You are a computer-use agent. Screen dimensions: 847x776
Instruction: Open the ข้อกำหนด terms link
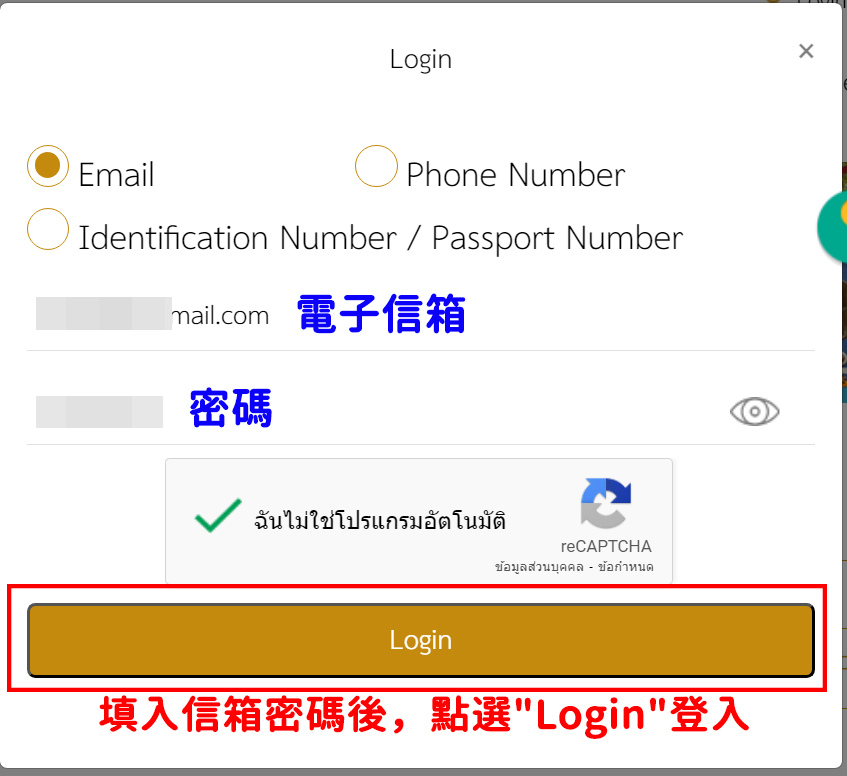point(626,567)
